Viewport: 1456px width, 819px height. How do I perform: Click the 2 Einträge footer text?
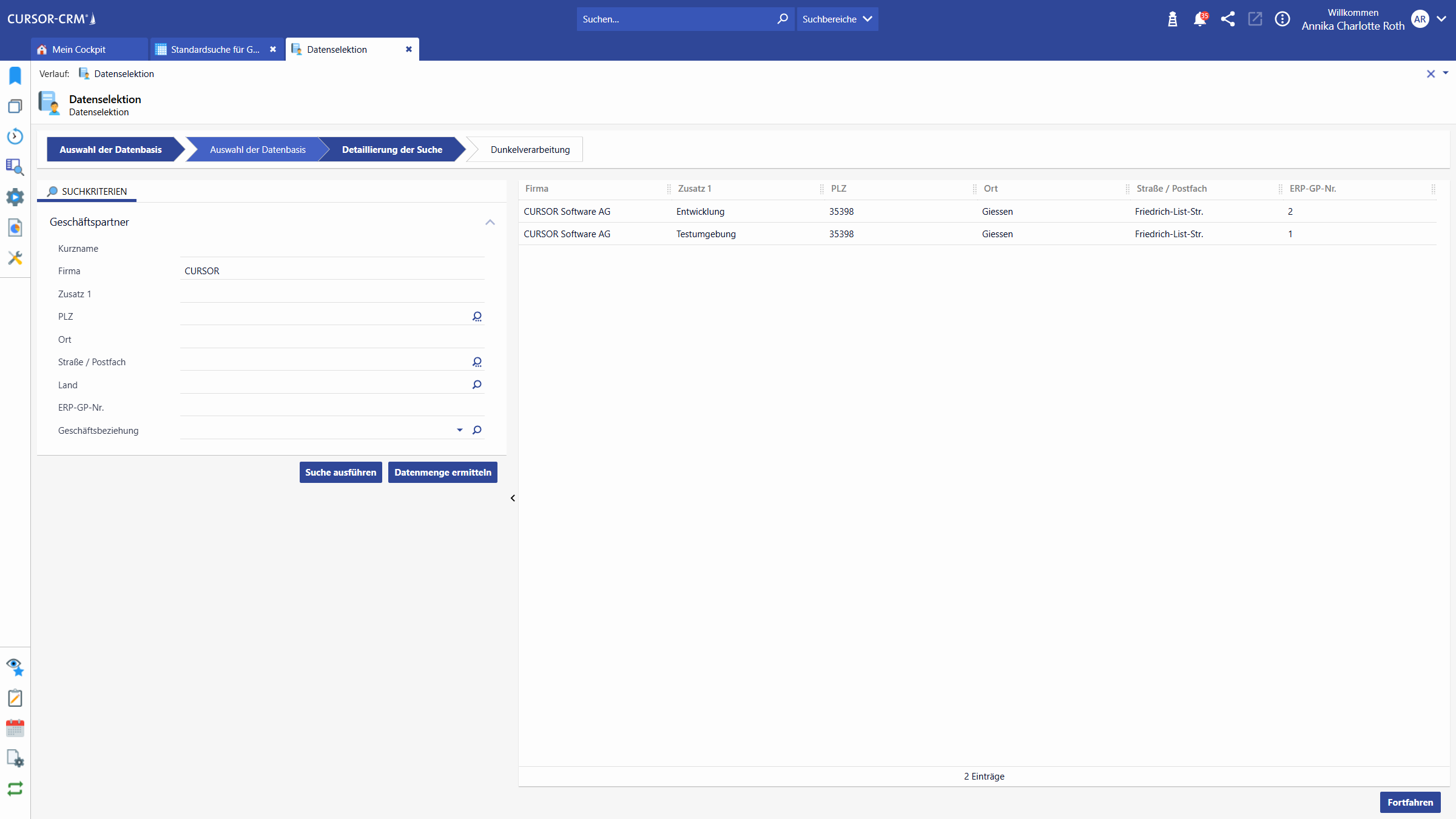(x=984, y=777)
